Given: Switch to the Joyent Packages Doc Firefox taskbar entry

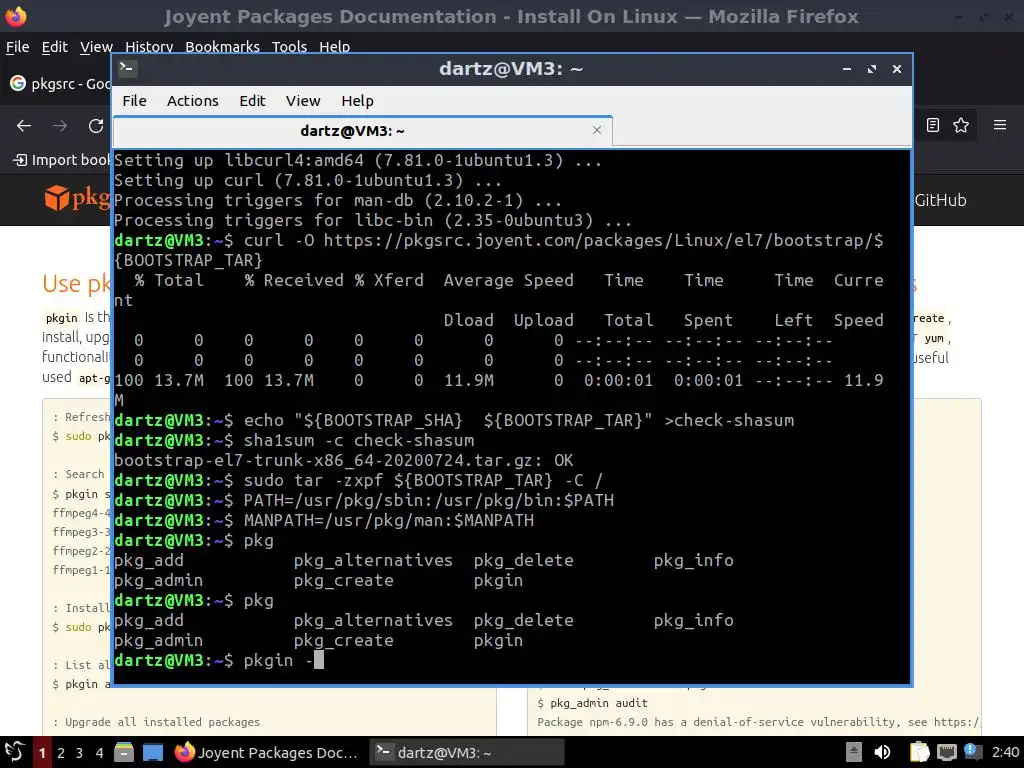Looking at the screenshot, I should pyautogui.click(x=266, y=752).
